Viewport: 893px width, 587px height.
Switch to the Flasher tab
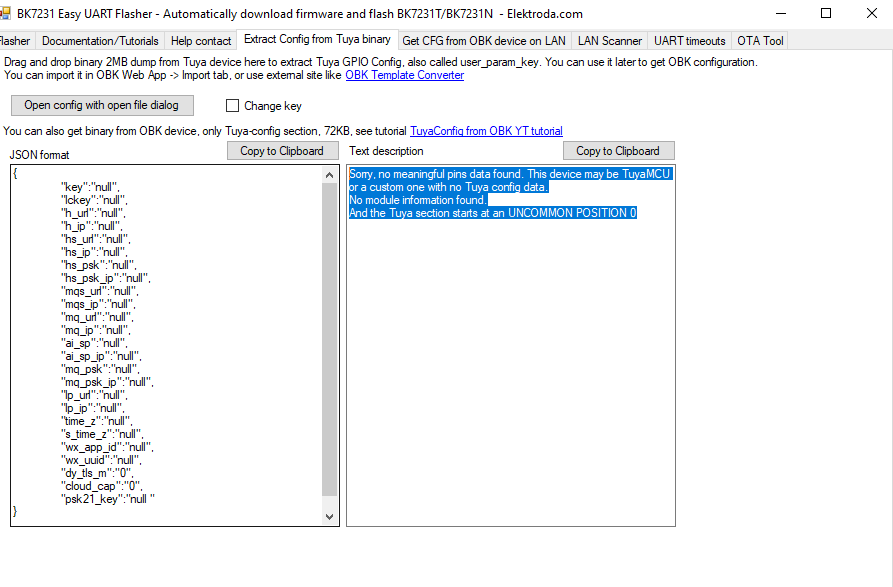point(15,41)
